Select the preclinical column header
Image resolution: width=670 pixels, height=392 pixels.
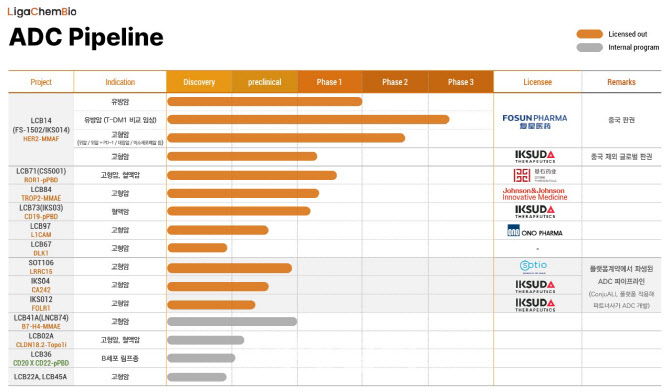click(264, 82)
